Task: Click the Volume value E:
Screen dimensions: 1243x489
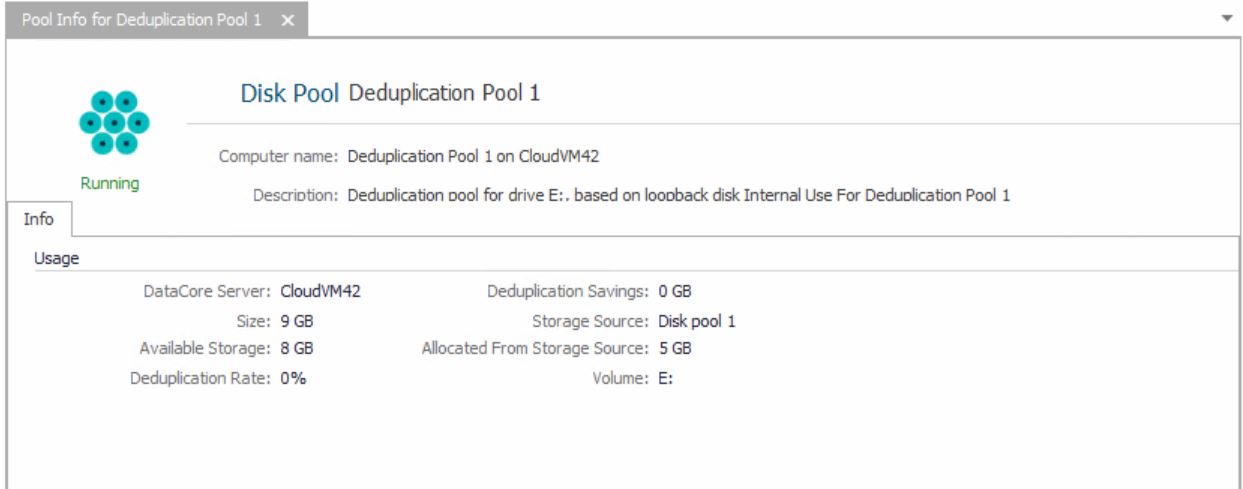Action: click(665, 378)
